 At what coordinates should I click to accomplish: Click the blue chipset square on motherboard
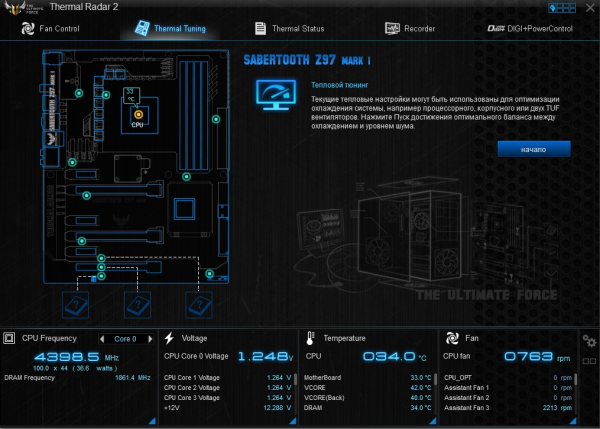[184, 209]
